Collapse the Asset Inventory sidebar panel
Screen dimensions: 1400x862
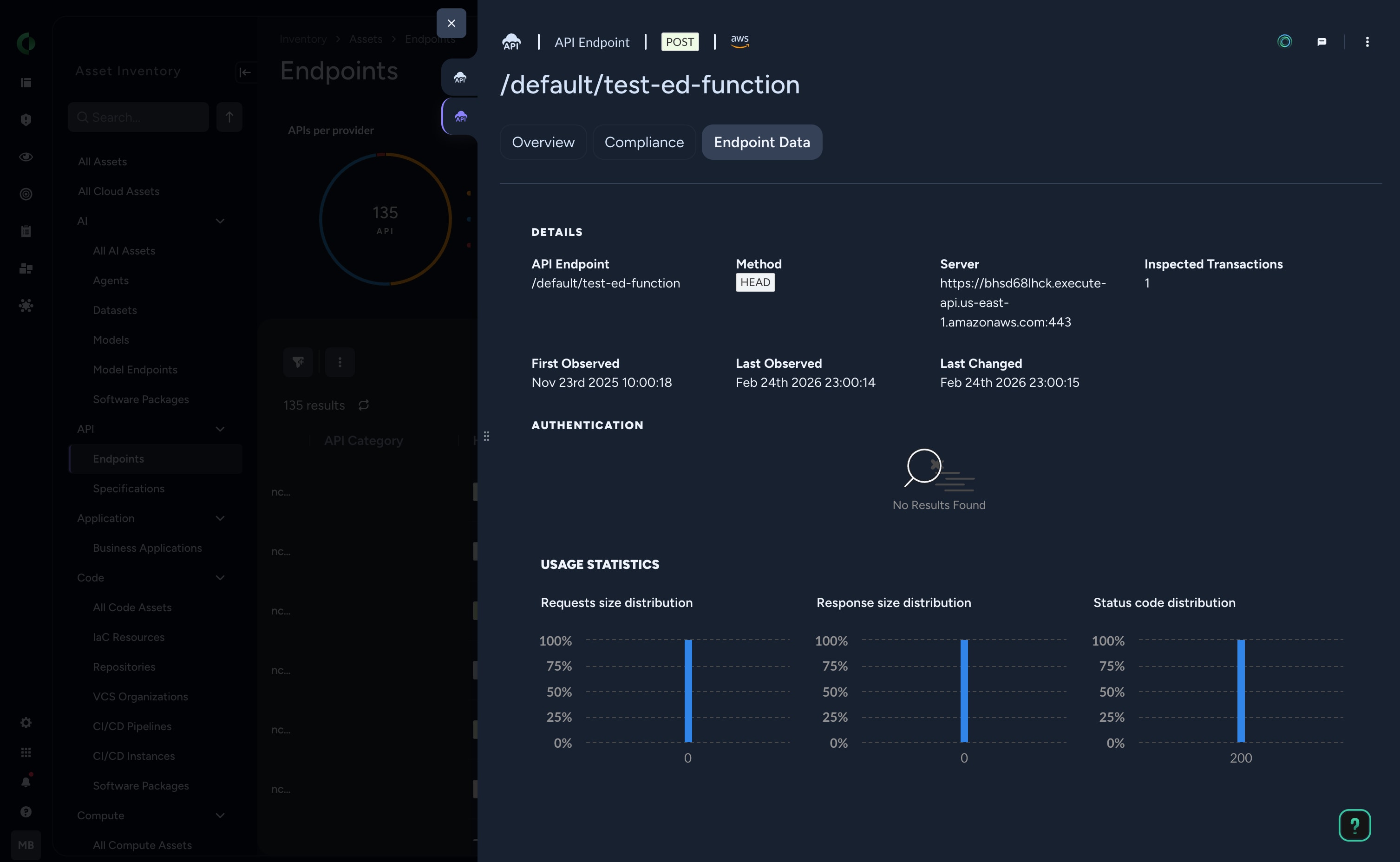(244, 72)
